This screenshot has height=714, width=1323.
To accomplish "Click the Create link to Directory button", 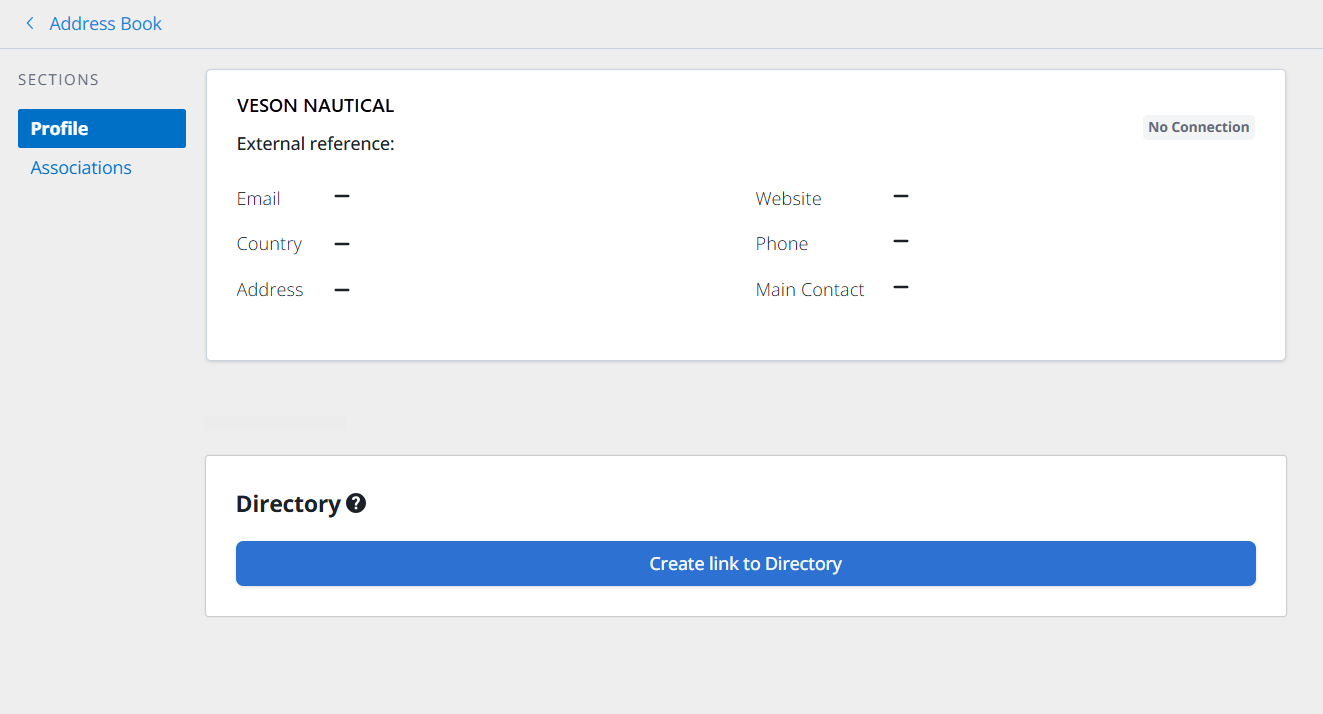I will (x=745, y=563).
